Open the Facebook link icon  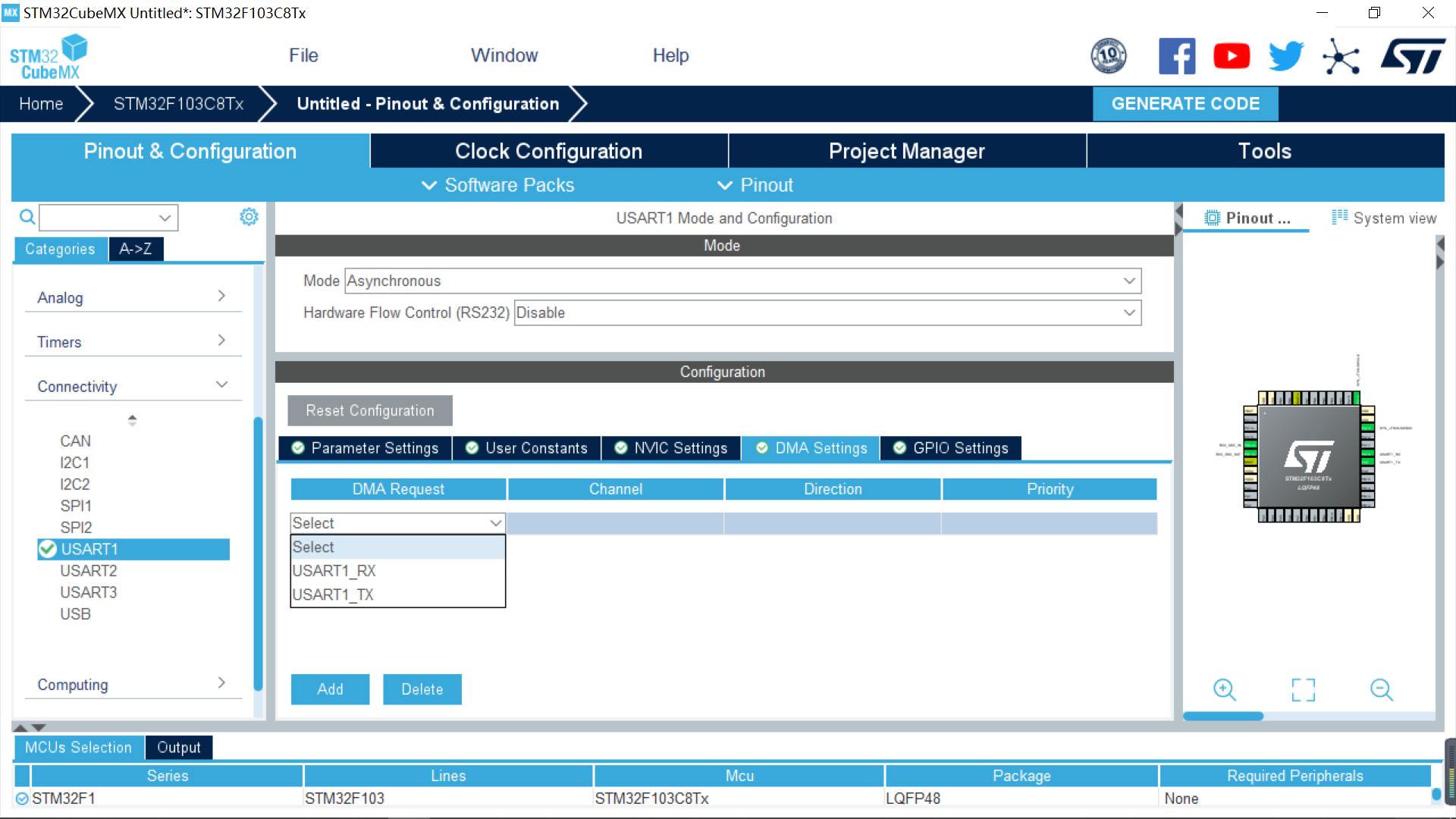[1176, 56]
